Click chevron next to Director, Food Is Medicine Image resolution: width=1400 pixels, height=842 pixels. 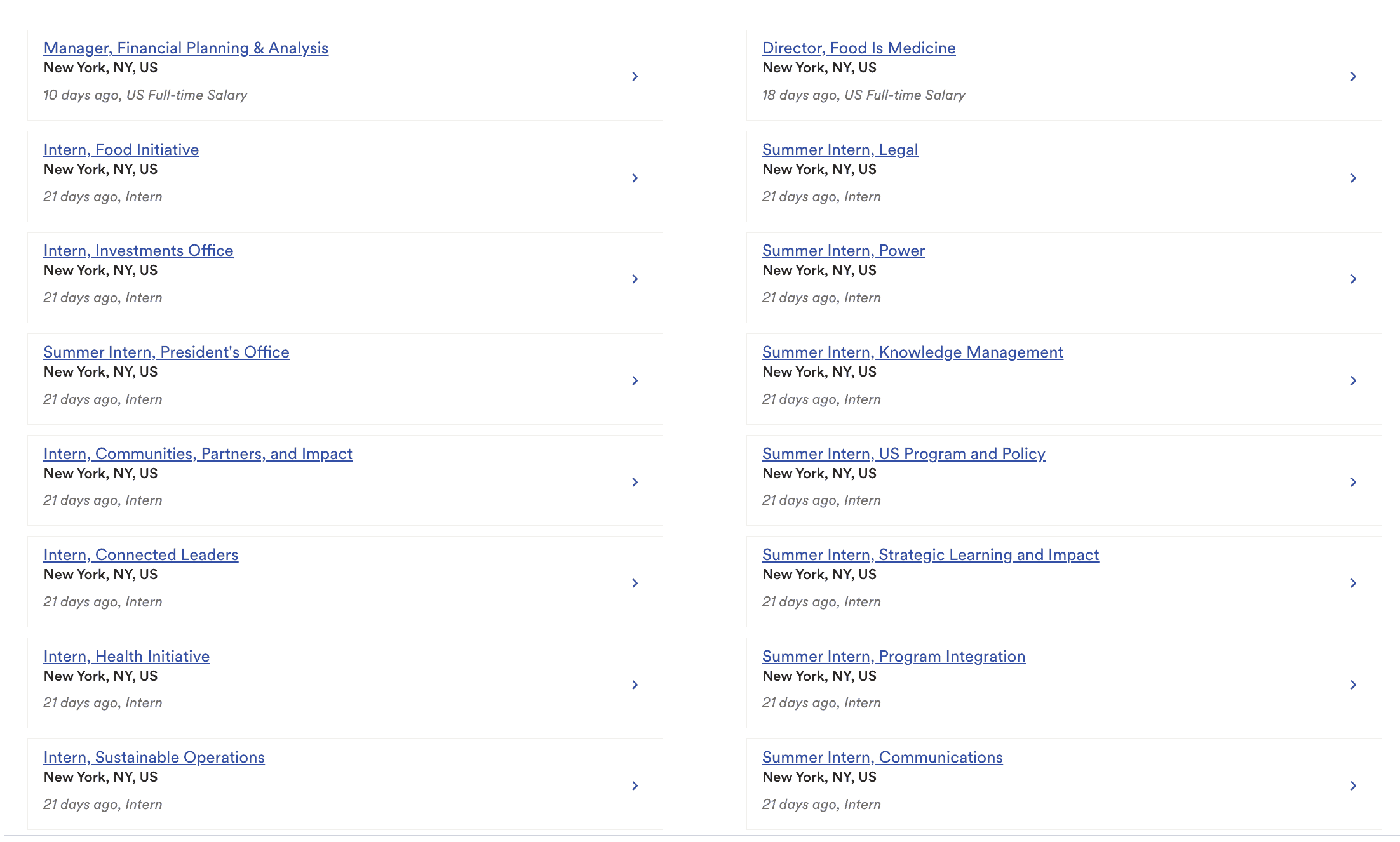[x=1353, y=77]
